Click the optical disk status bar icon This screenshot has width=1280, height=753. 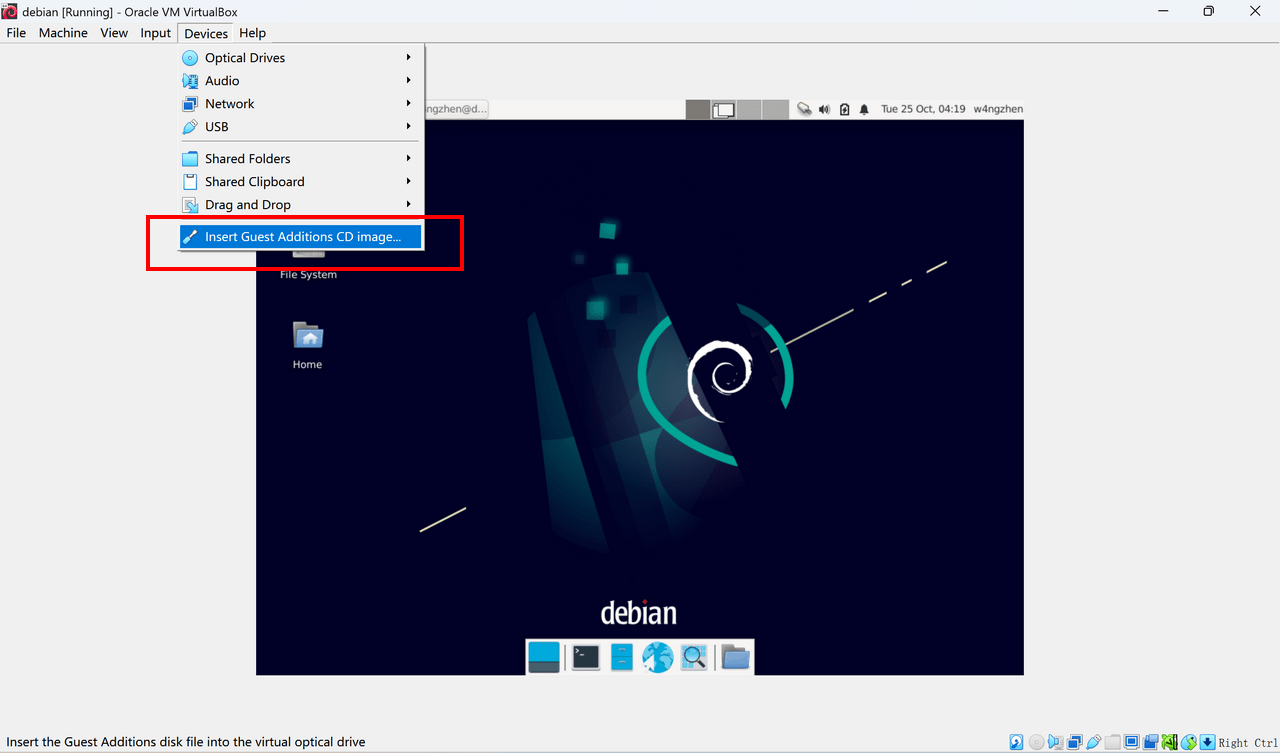[1037, 742]
